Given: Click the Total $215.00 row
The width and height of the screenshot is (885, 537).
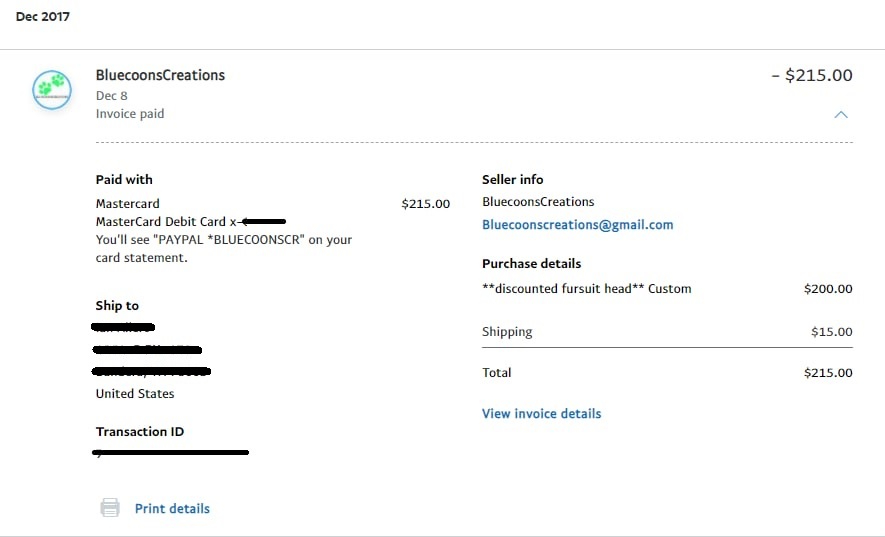Looking at the screenshot, I should 667,373.
